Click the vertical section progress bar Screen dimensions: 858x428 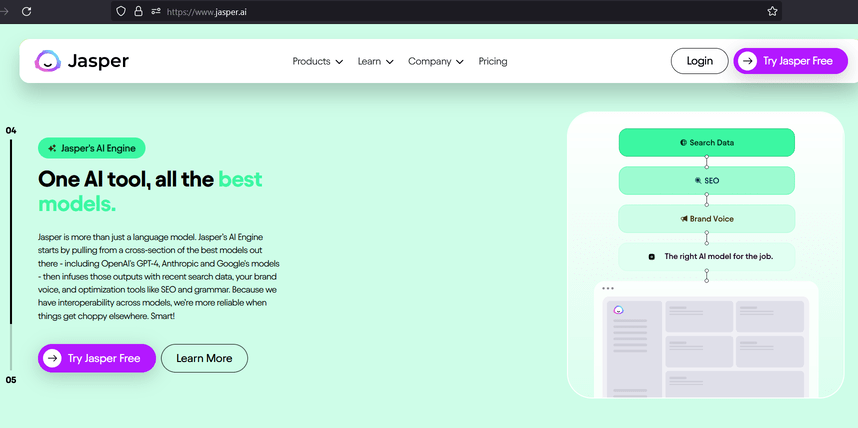[10, 255]
